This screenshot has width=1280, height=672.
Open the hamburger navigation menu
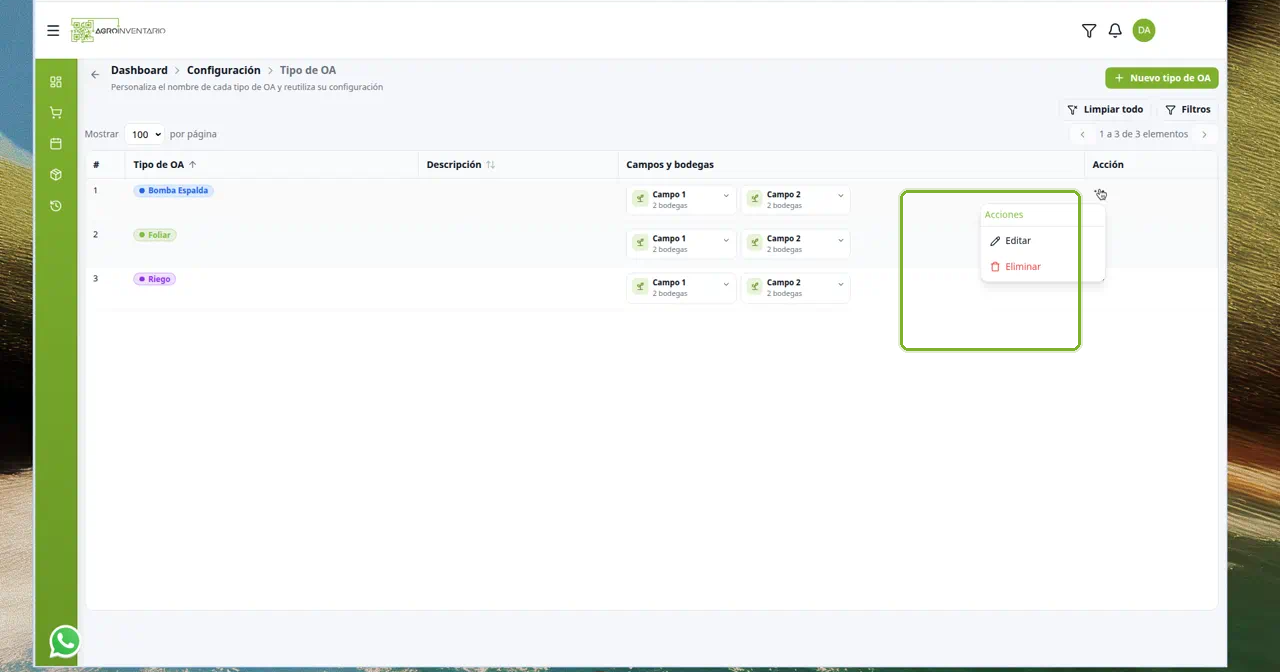point(53,31)
